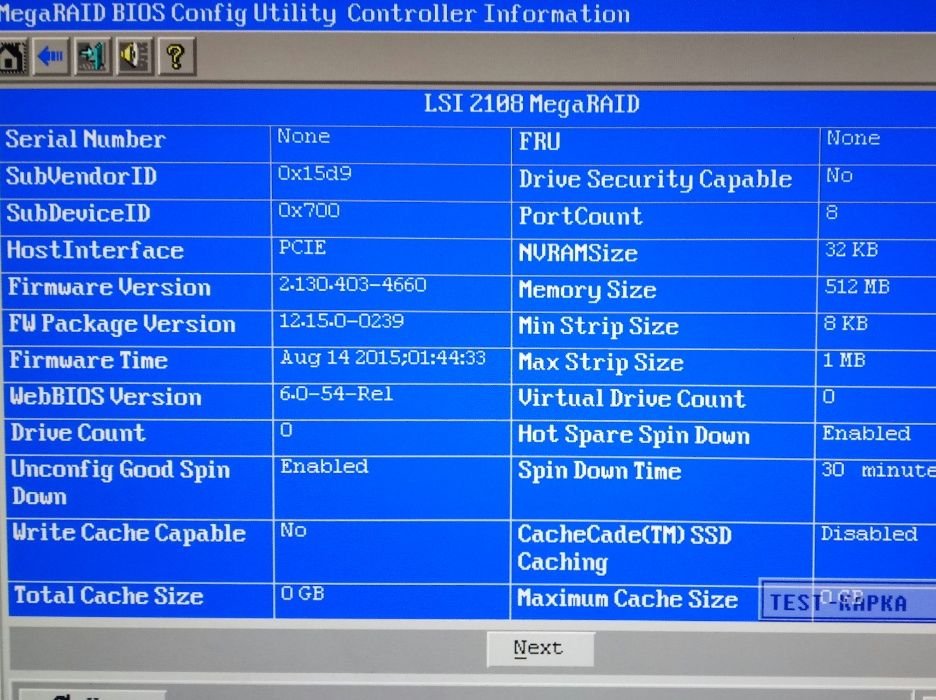Click Memory Size value 512 MB
The height and width of the screenshot is (700, 936).
click(x=857, y=287)
